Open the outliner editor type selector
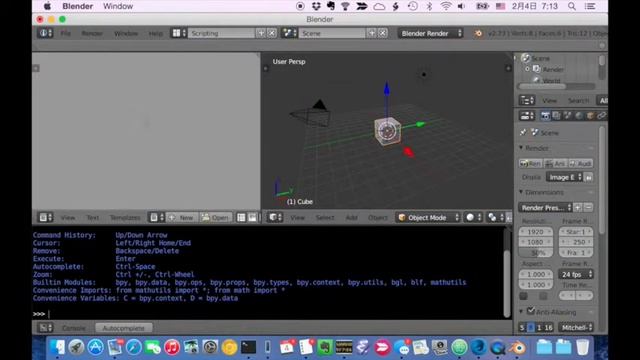The image size is (640, 360). coord(527,100)
